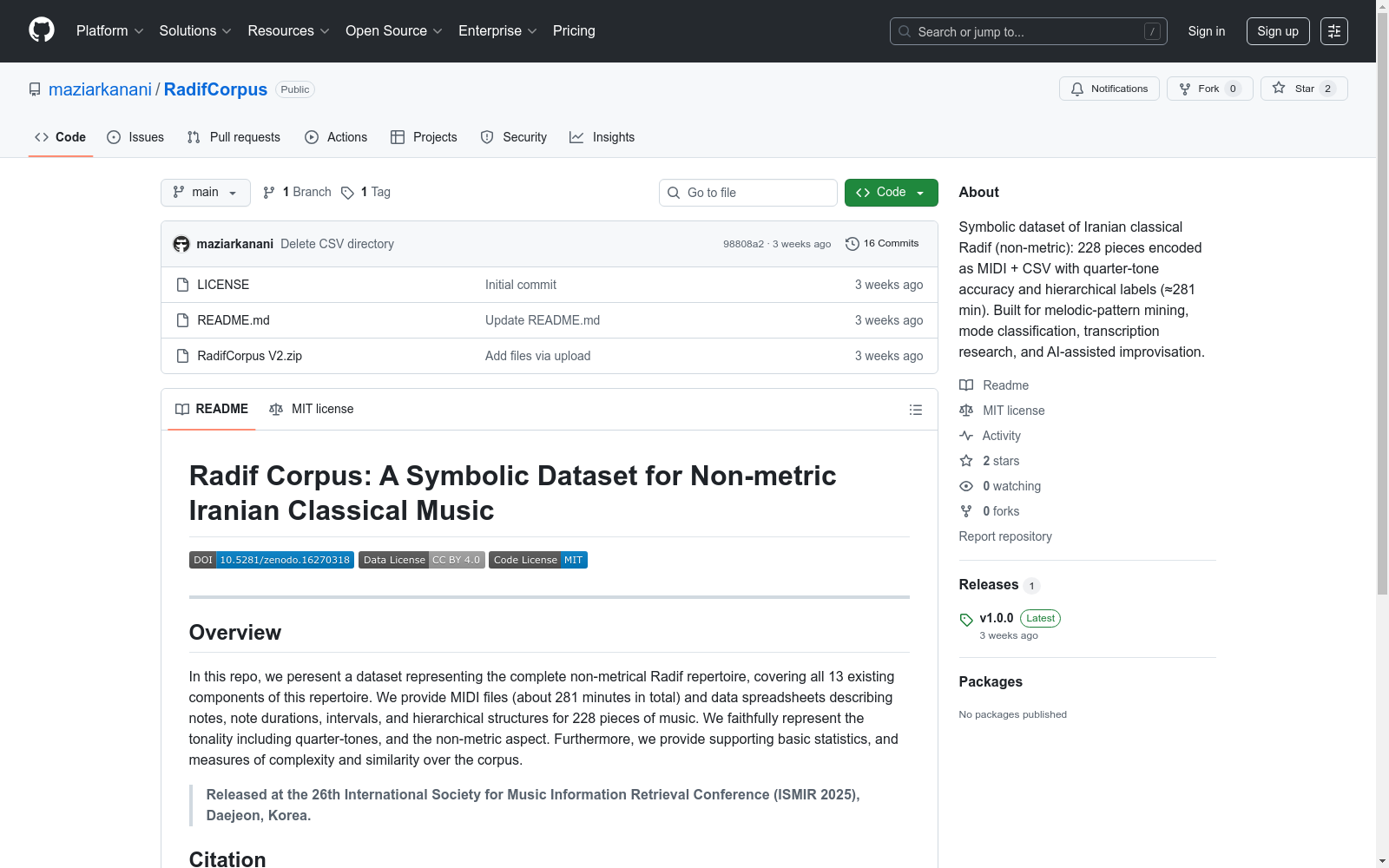Viewport: 1389px width, 868px height.
Task: Click the RadifCorpus V2.zip file icon
Action: coord(182,356)
